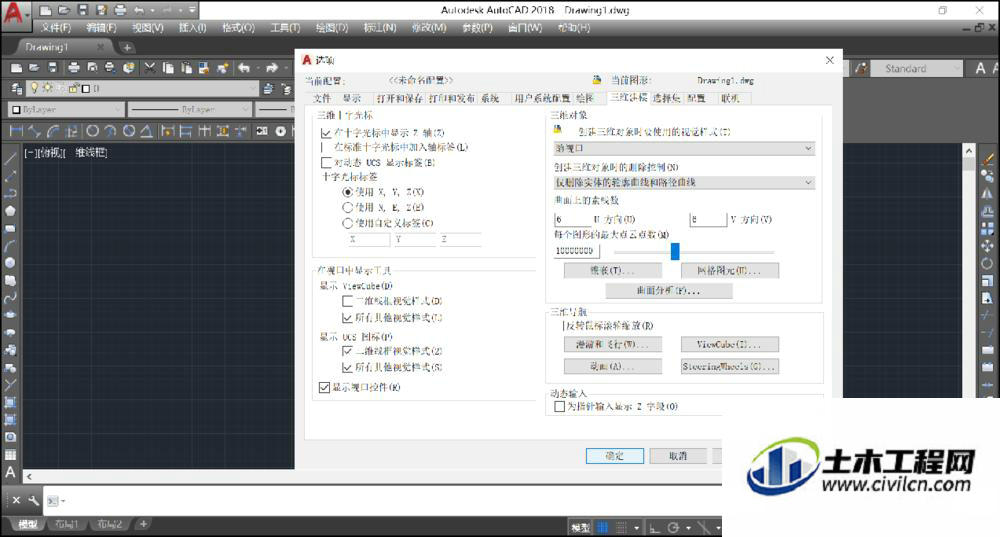This screenshot has width=1000, height=537.
Task: Select 'Use X, Y, Z' radio button
Action: coord(348,192)
